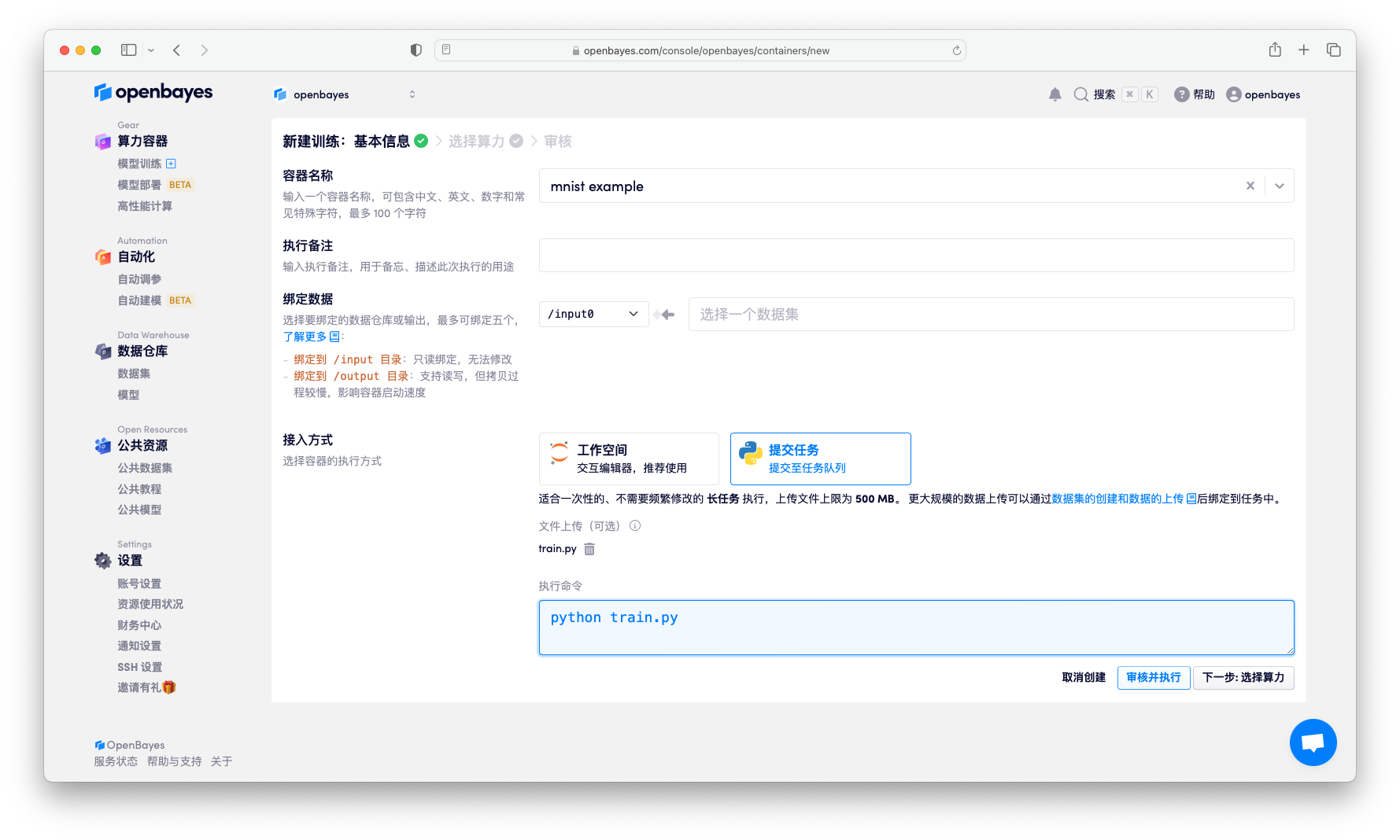Click 下一步: 选择算力 button
Viewport: 1400px width, 840px height.
(1243, 677)
